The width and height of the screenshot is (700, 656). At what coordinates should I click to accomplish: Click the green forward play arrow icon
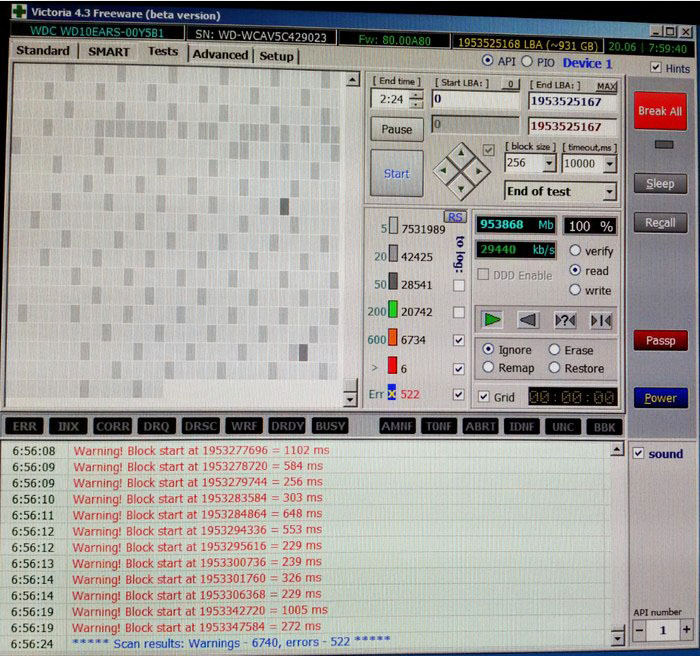491,320
